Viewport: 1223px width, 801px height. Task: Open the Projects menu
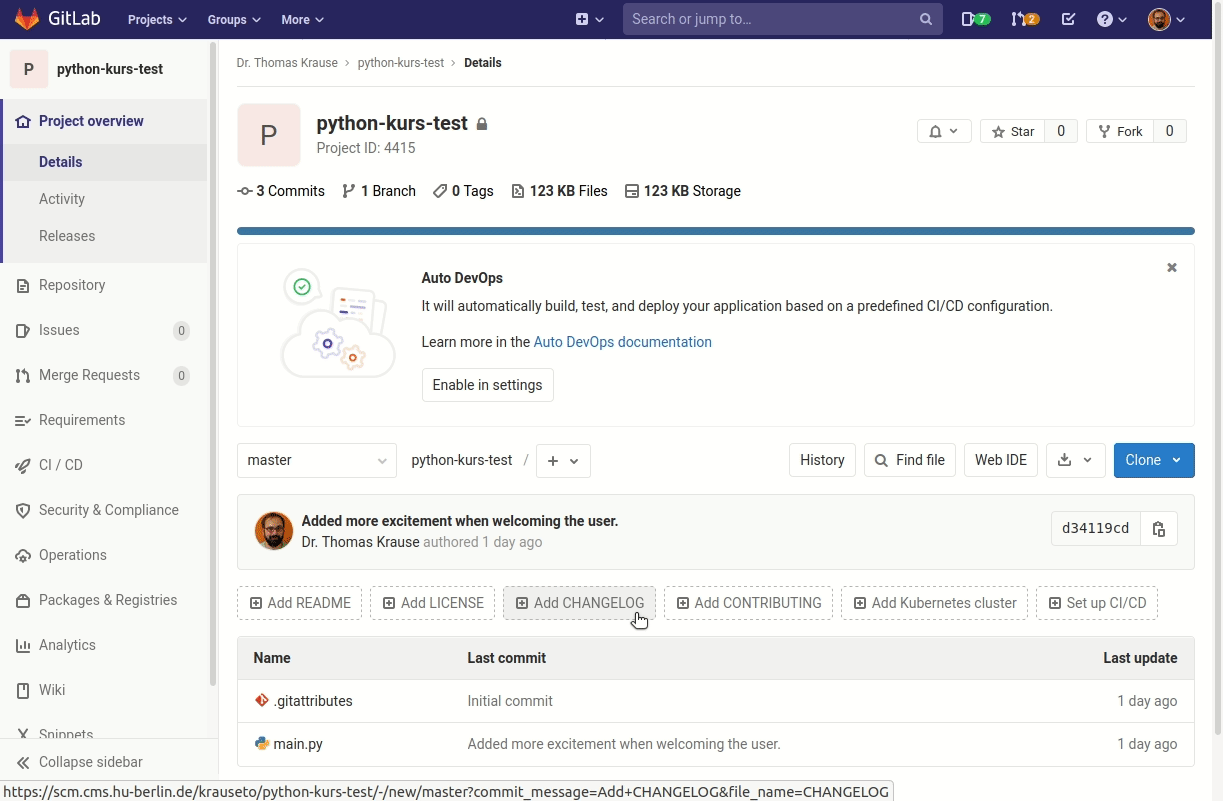click(157, 19)
